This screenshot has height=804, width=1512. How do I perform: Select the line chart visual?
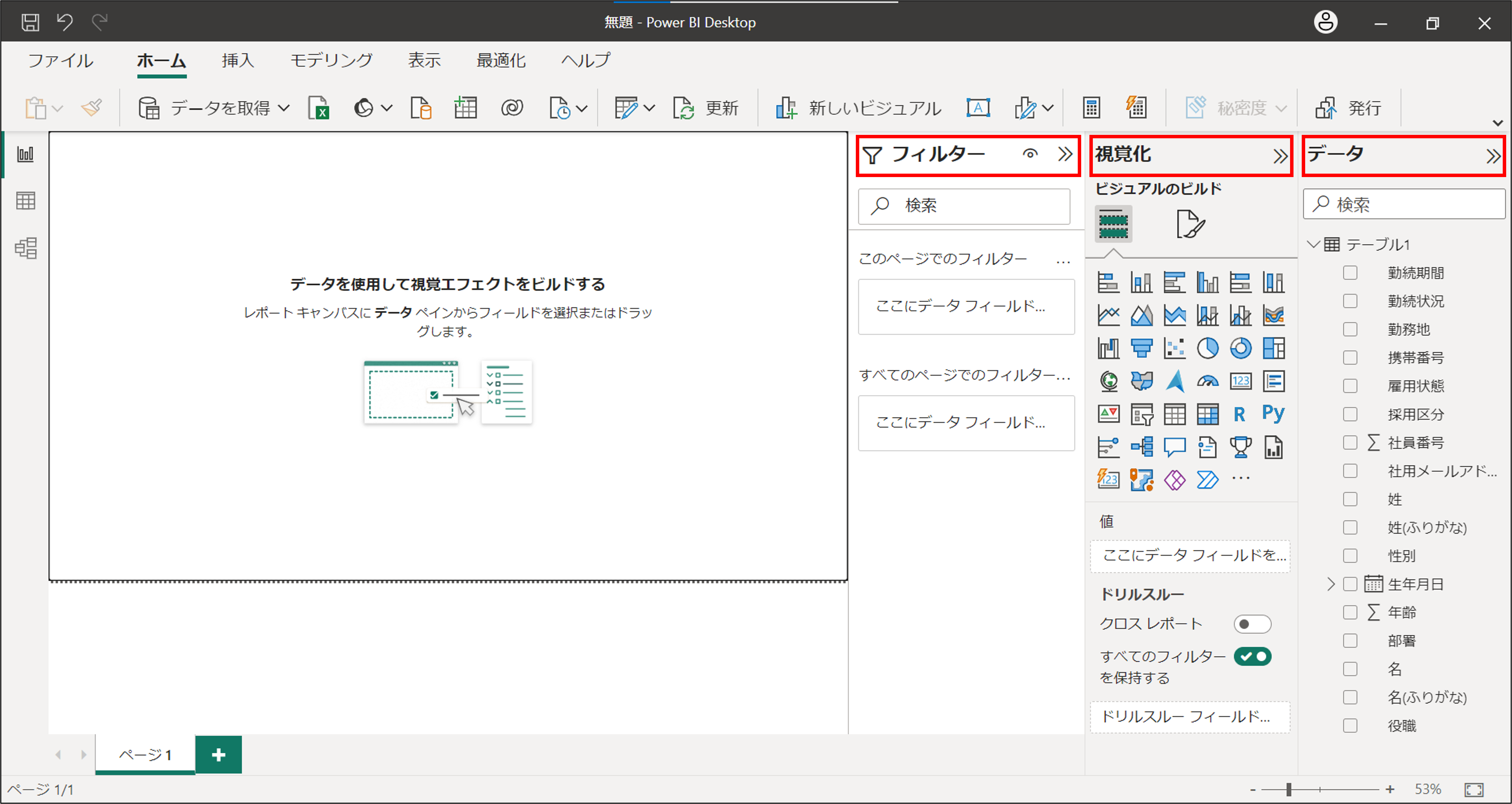coord(1108,315)
